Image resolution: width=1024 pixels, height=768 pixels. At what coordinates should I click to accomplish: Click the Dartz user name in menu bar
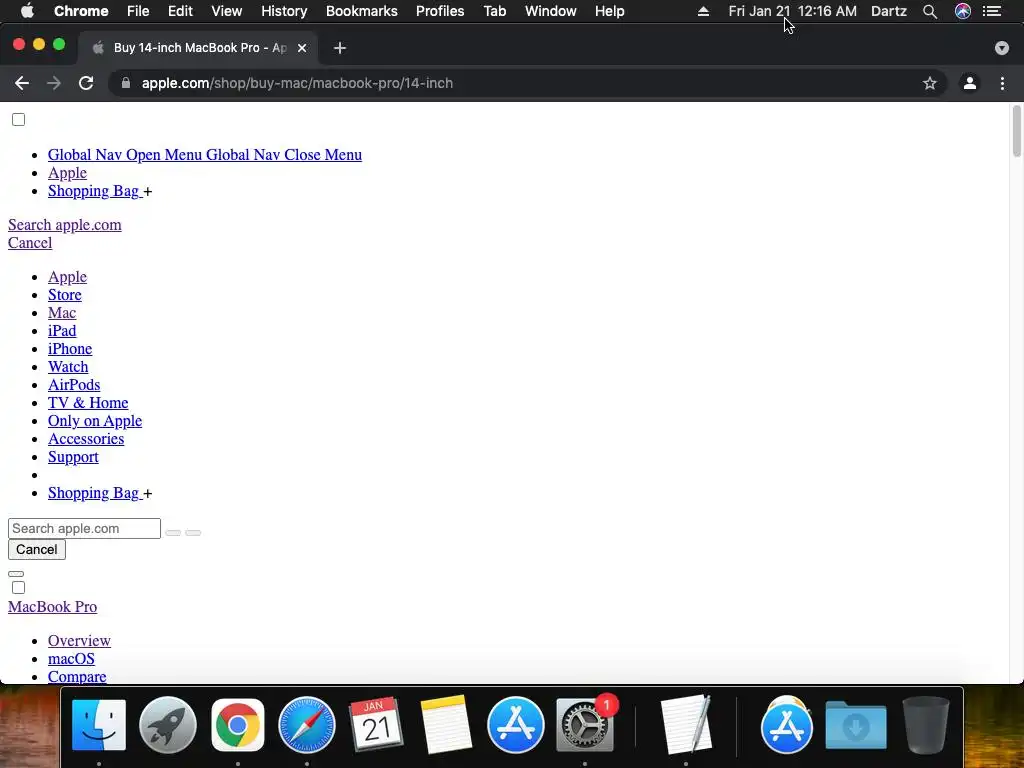[889, 11]
